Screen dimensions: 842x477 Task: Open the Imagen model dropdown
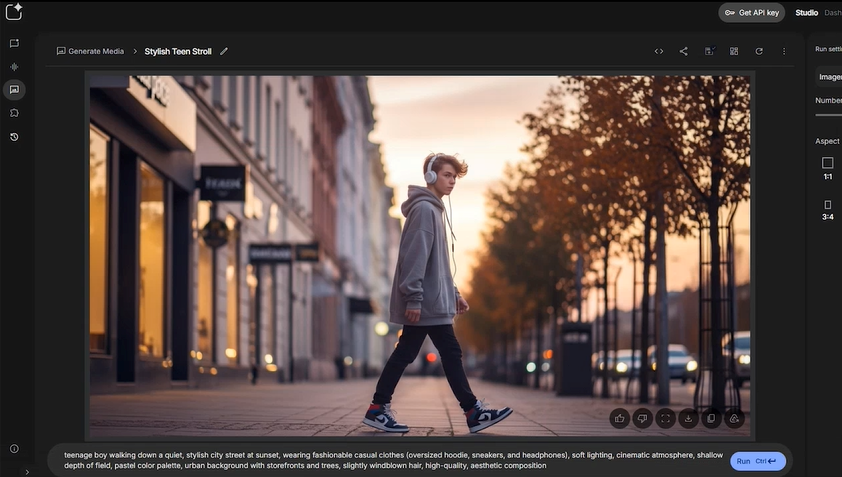point(829,77)
